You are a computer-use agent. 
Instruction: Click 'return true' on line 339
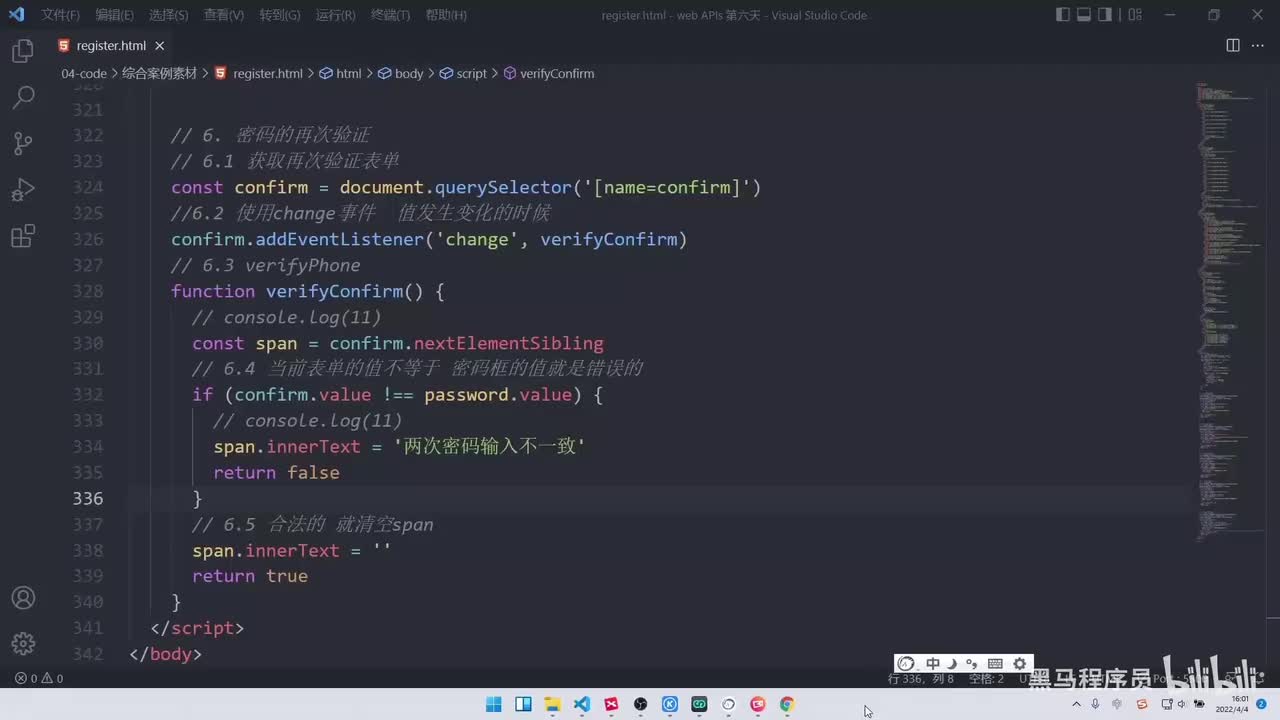pyautogui.click(x=250, y=576)
